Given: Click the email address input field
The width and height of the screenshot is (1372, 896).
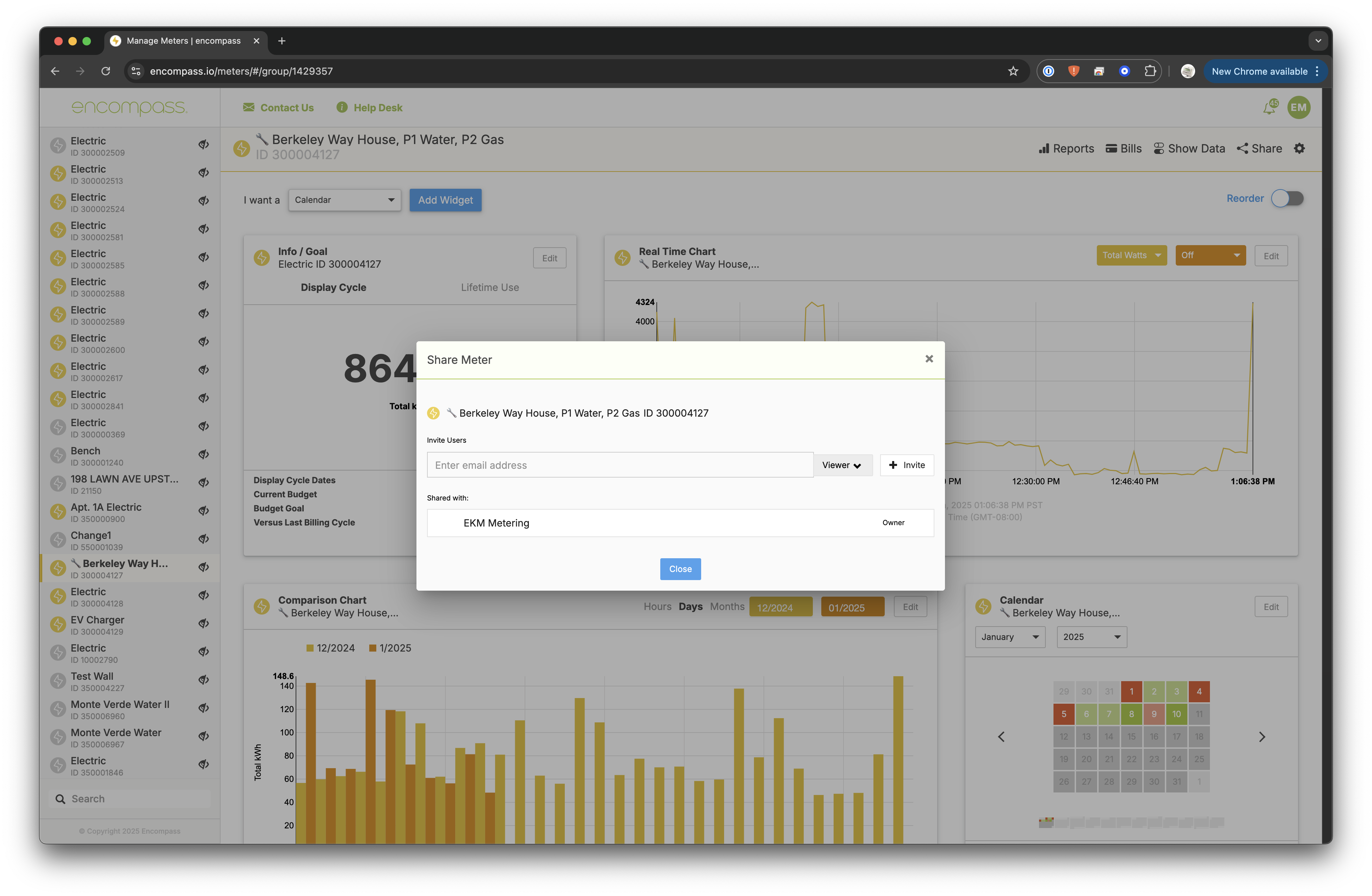Looking at the screenshot, I should (x=620, y=465).
